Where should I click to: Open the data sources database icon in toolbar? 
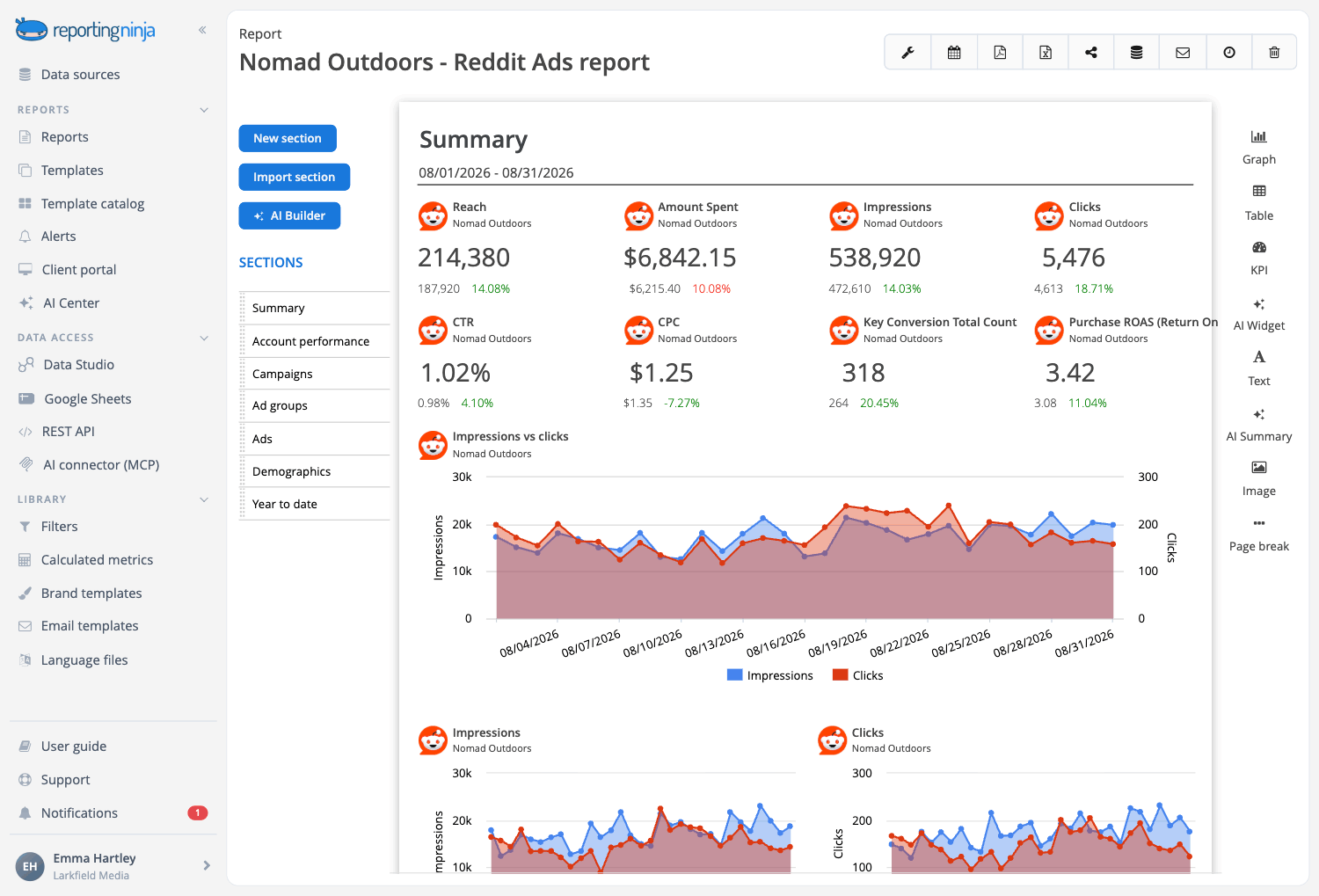click(x=1137, y=53)
